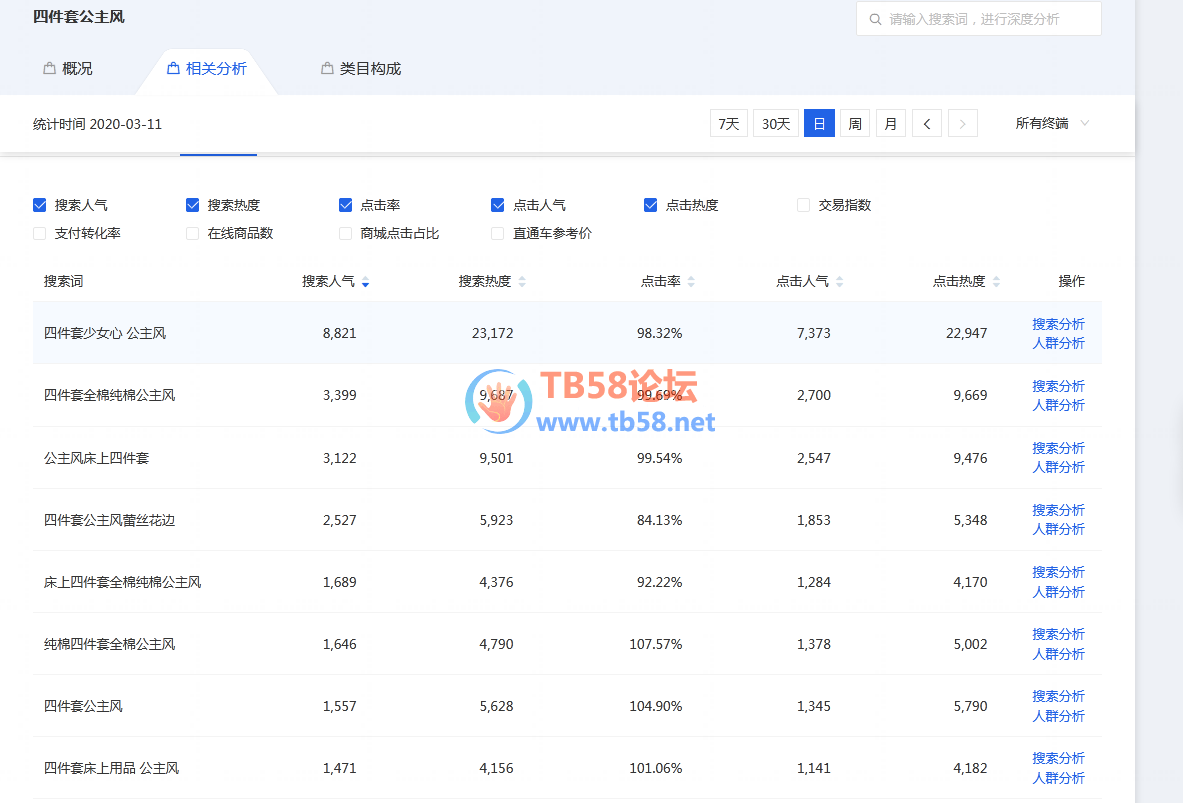Enable the 商城点击占比 checkbox
The width and height of the screenshot is (1183, 803).
pos(346,234)
